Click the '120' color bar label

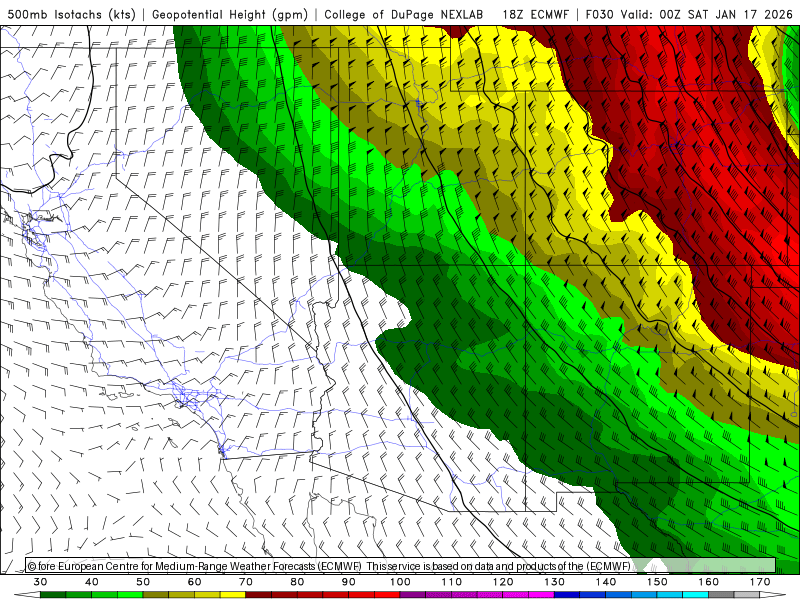pos(503,582)
